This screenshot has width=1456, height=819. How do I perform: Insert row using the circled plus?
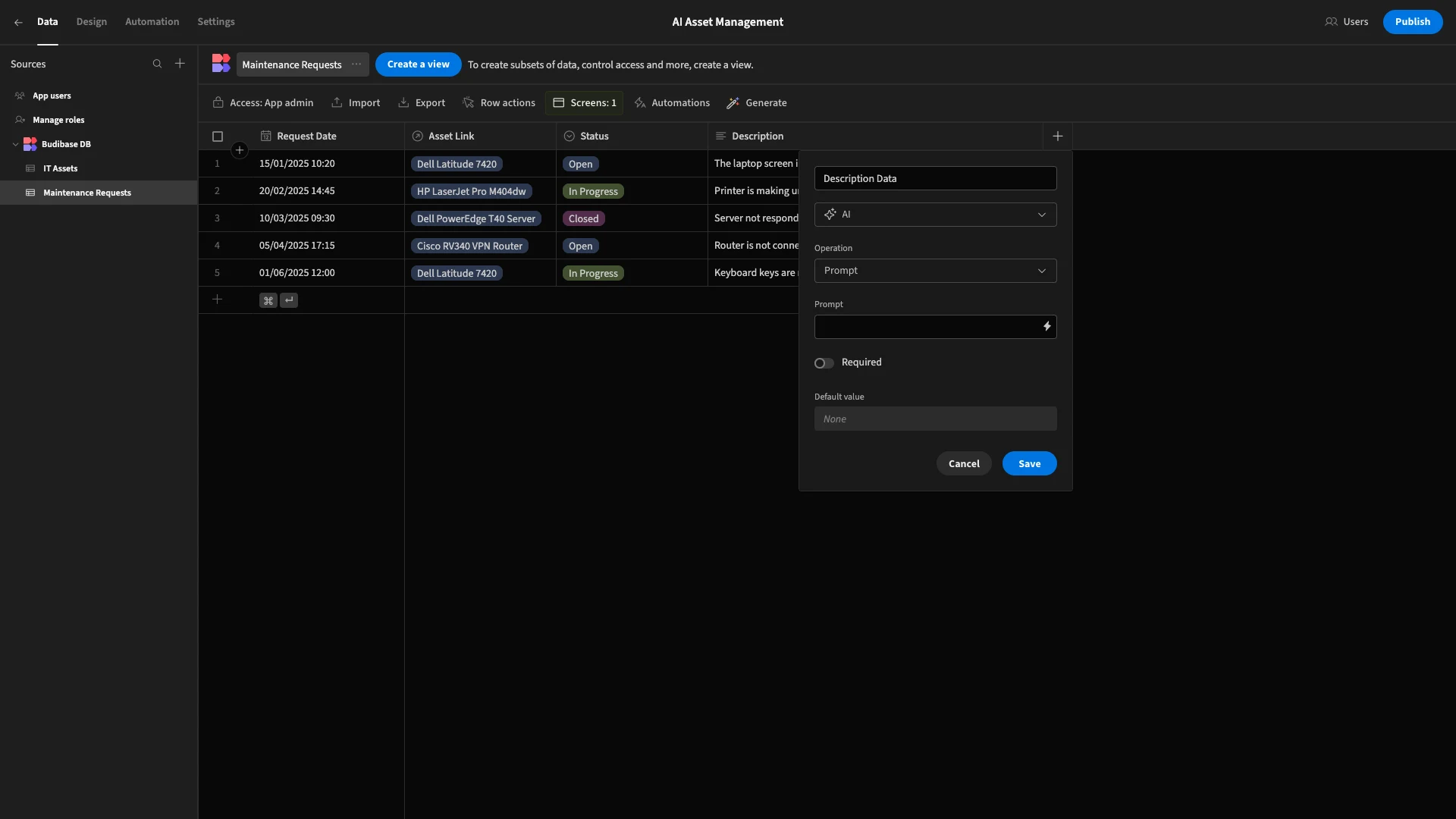coord(240,150)
